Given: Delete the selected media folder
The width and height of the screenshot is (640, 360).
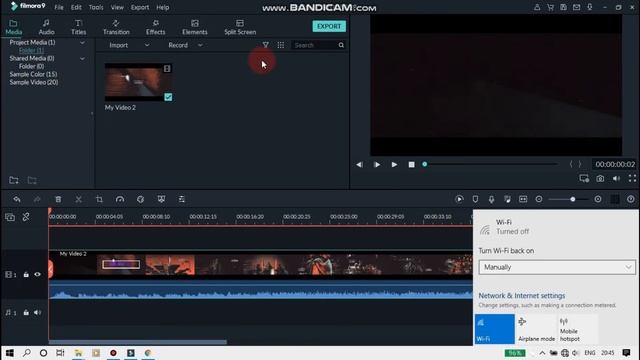Looking at the screenshot, I should point(32,180).
